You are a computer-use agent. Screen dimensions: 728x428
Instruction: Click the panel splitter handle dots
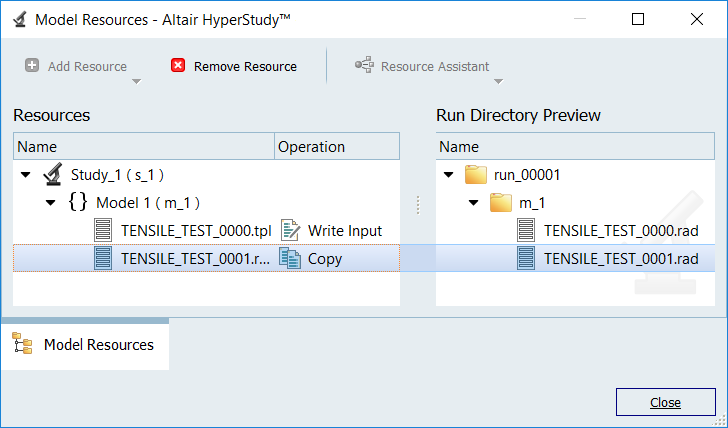click(x=418, y=205)
